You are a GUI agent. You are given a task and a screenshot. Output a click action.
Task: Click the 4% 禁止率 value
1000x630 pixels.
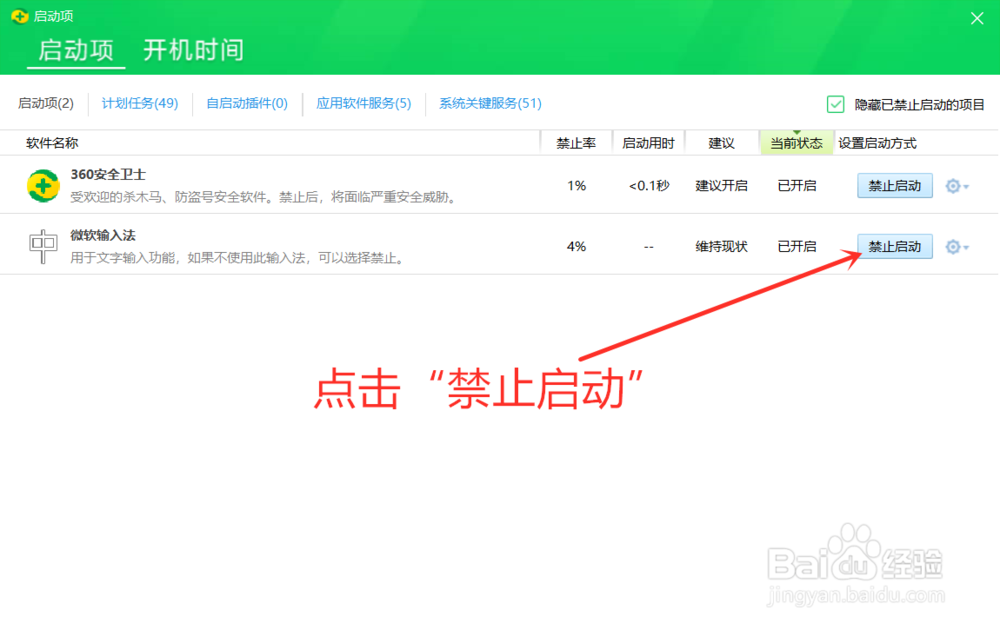coord(577,247)
